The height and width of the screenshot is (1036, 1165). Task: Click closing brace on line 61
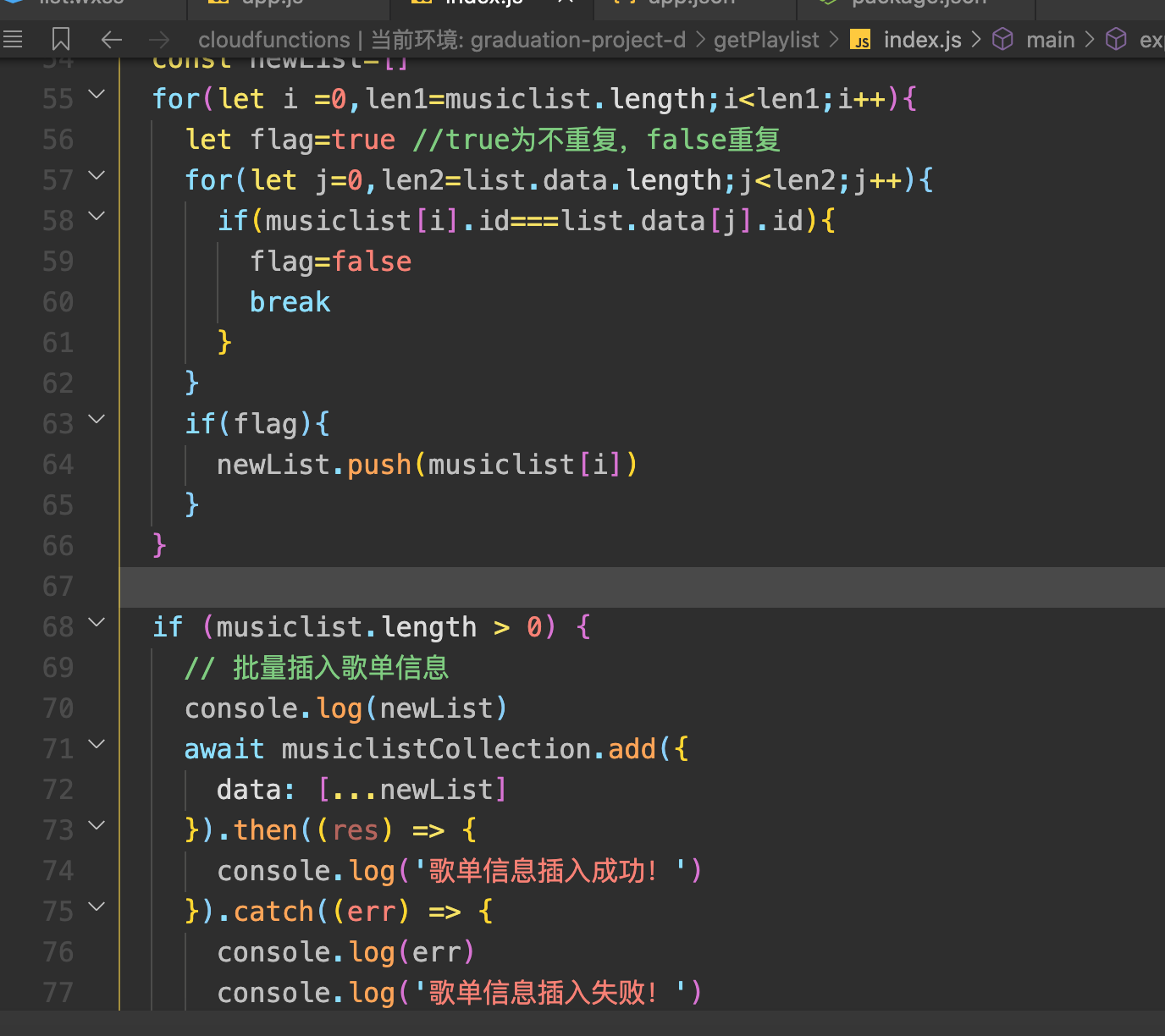(x=224, y=343)
